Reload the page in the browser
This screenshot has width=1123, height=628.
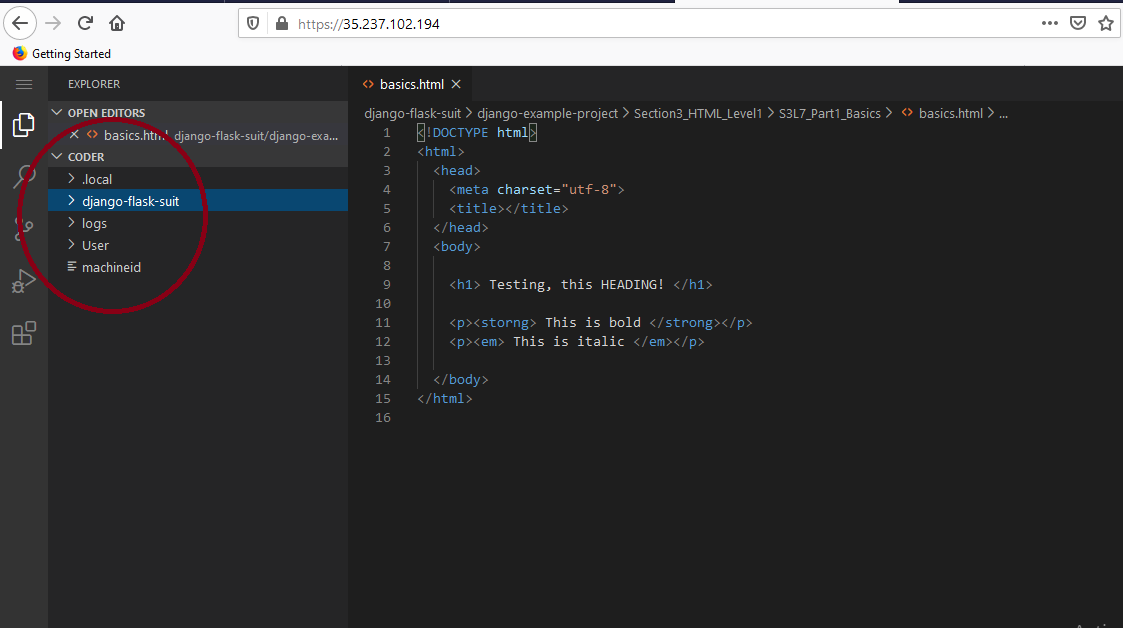pyautogui.click(x=85, y=24)
